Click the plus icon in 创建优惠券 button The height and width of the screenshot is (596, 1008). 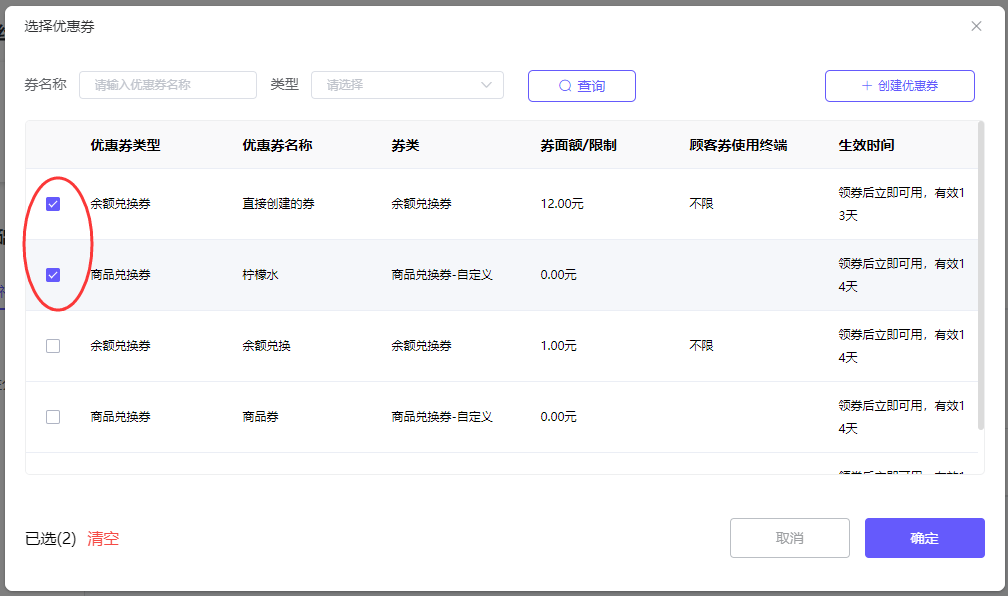coord(866,86)
